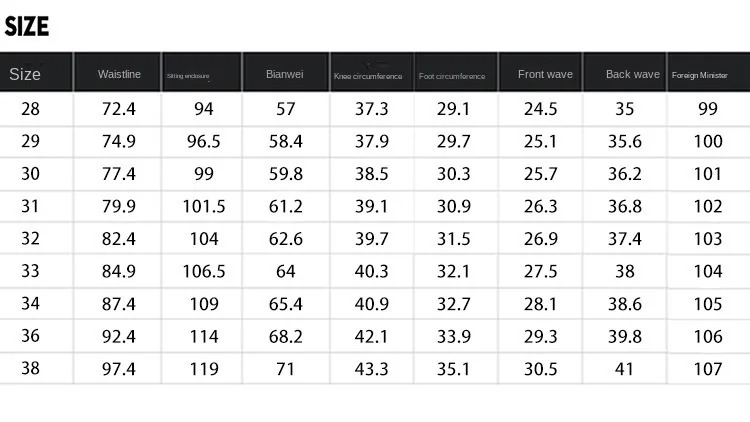The width and height of the screenshot is (750, 422).
Task: Click the SIZE heading above the table
Action: click(27, 26)
